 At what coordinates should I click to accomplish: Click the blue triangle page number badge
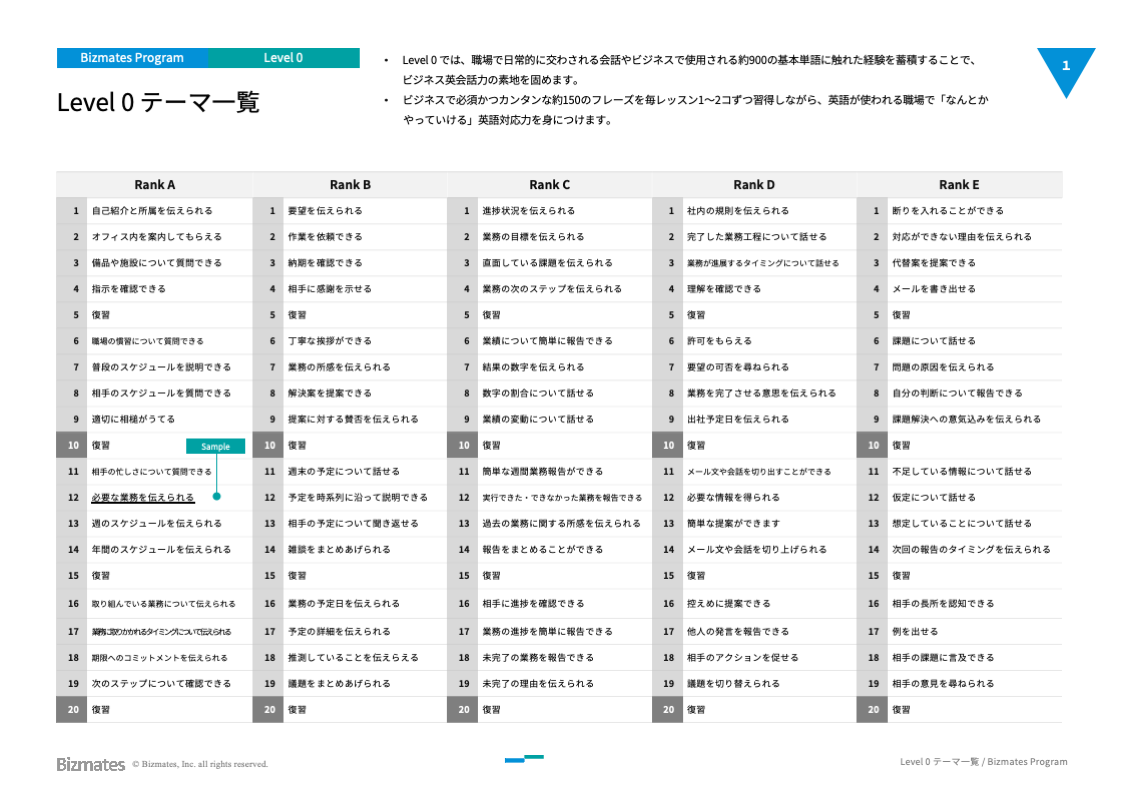click(1065, 66)
